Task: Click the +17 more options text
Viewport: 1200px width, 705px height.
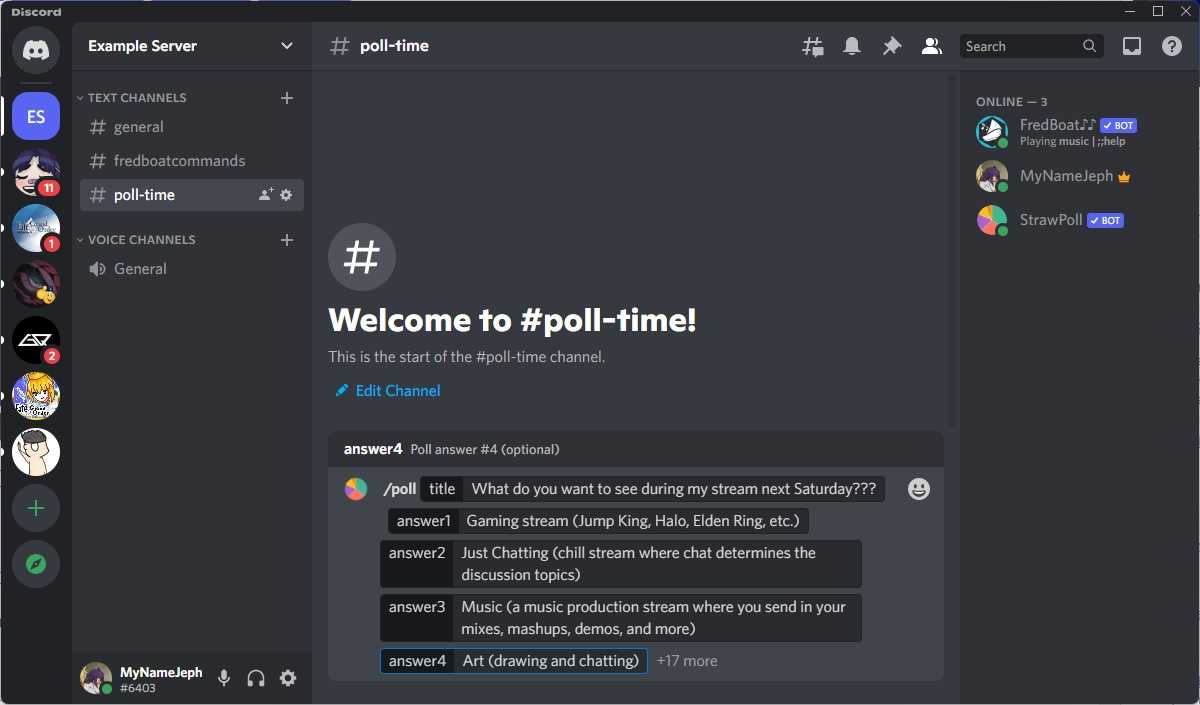Action: click(x=687, y=661)
